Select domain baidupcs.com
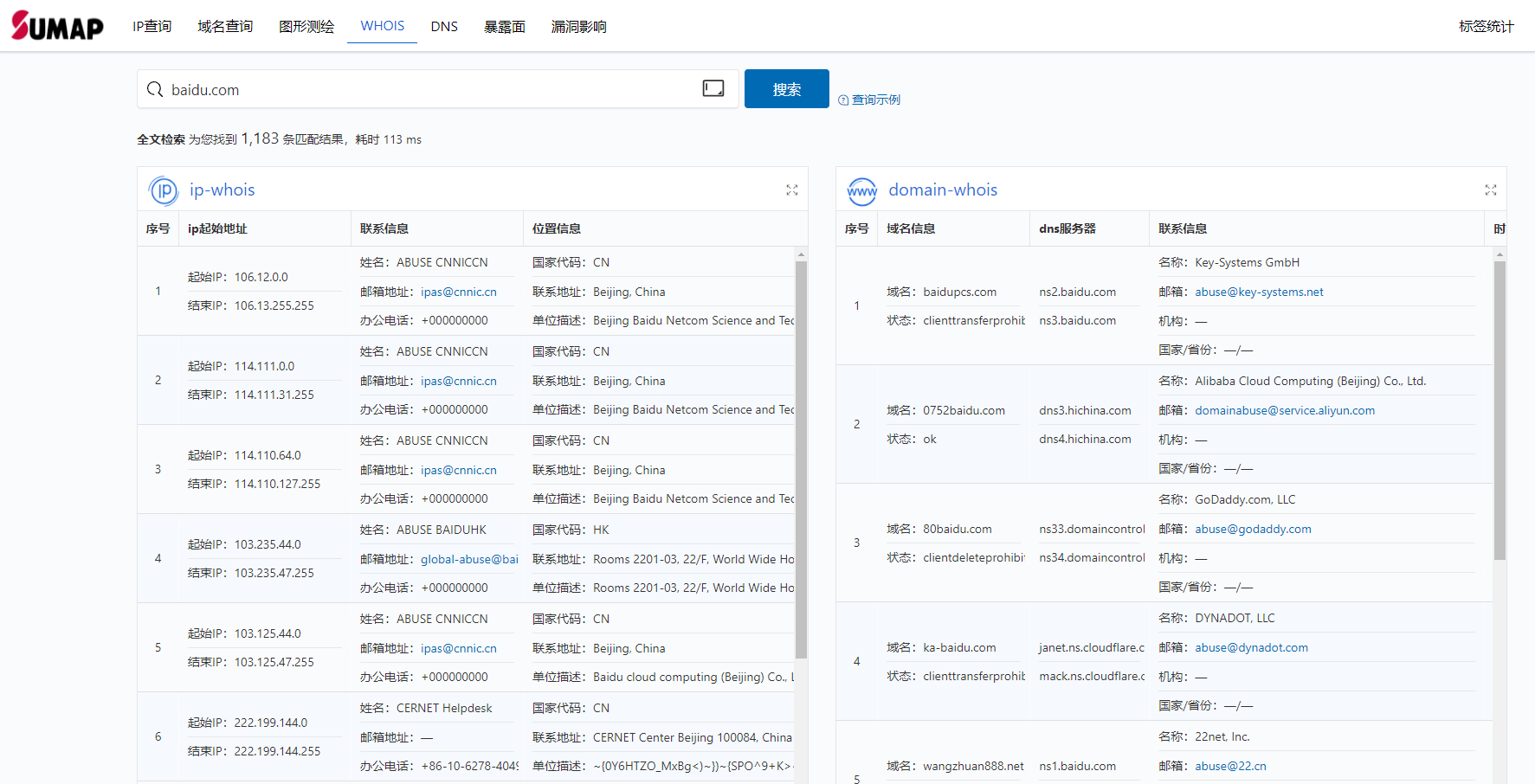This screenshot has height=784, width=1535. (959, 292)
